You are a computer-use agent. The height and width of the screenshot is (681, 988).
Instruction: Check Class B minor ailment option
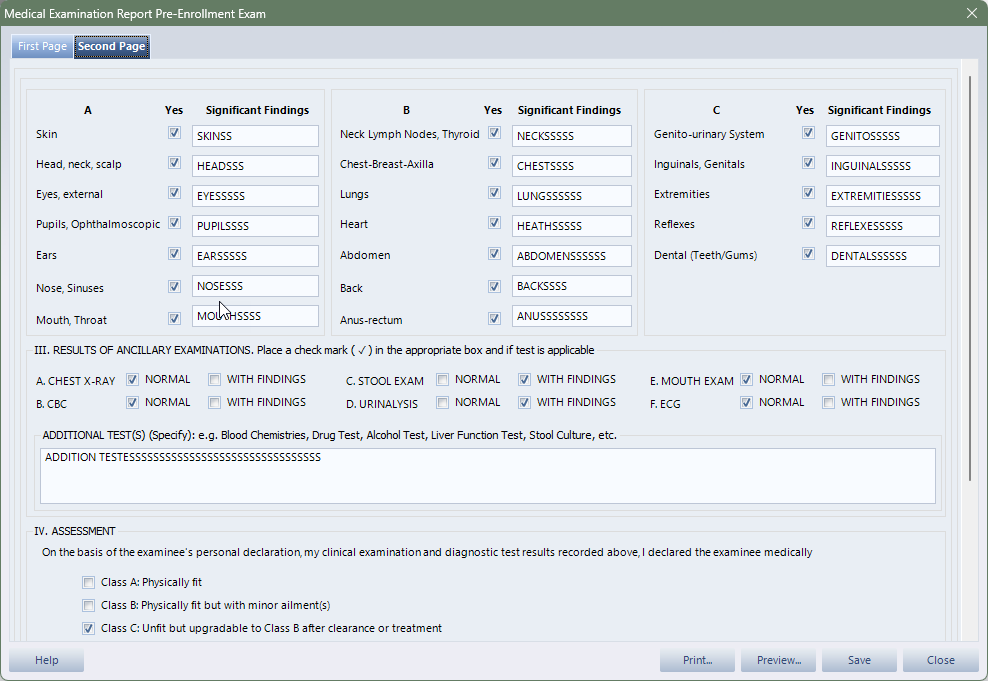coord(90,605)
